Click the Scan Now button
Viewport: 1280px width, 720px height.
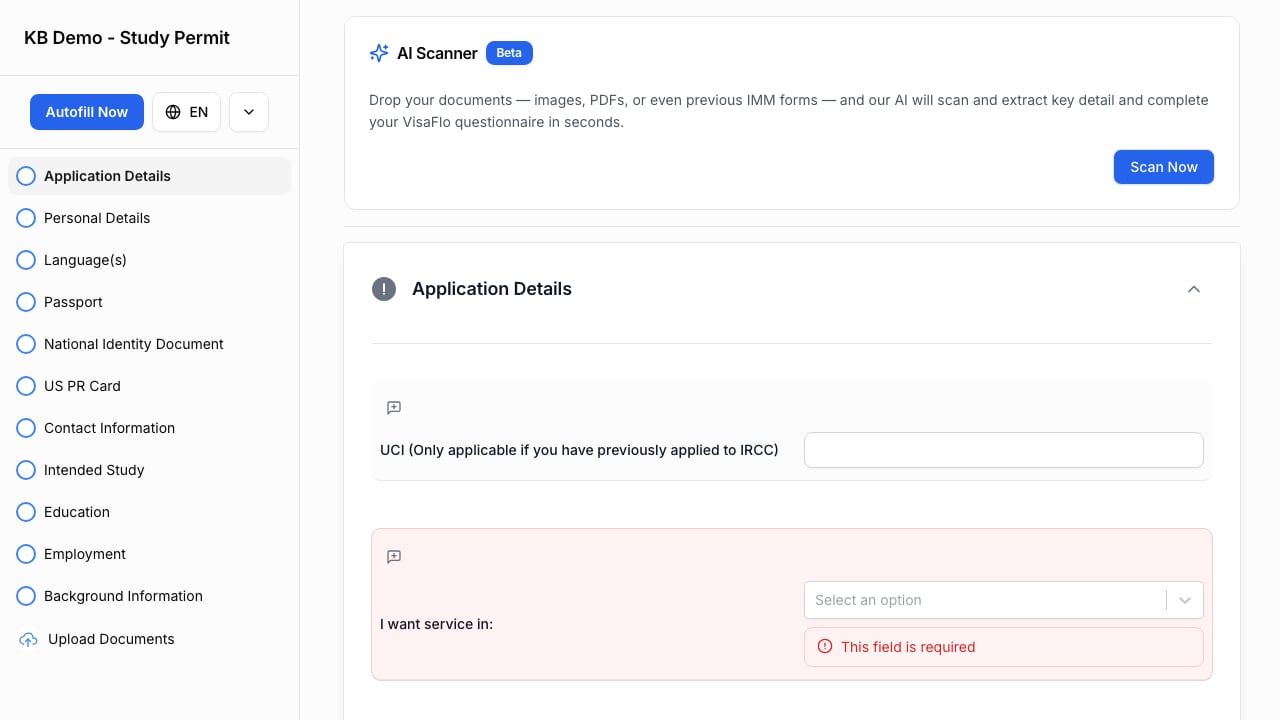pyautogui.click(x=1164, y=167)
